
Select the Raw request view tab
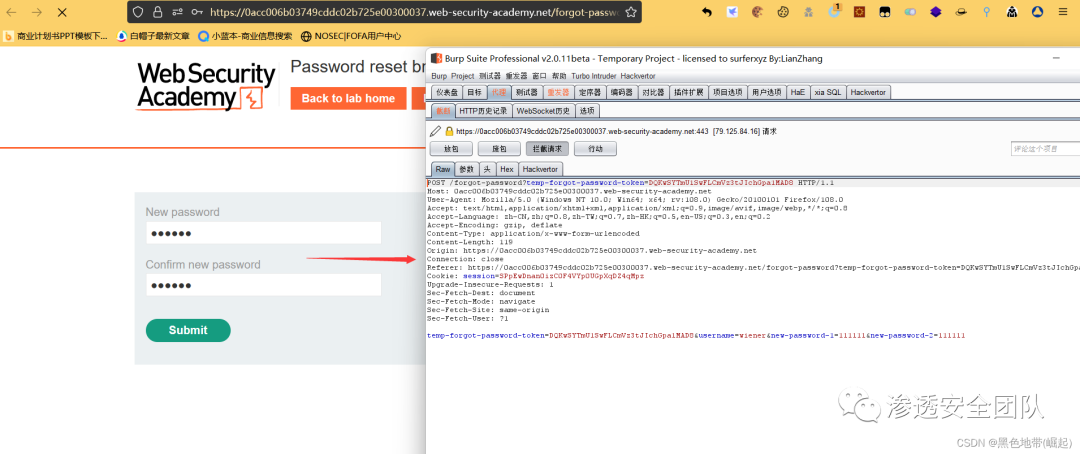[x=442, y=169]
